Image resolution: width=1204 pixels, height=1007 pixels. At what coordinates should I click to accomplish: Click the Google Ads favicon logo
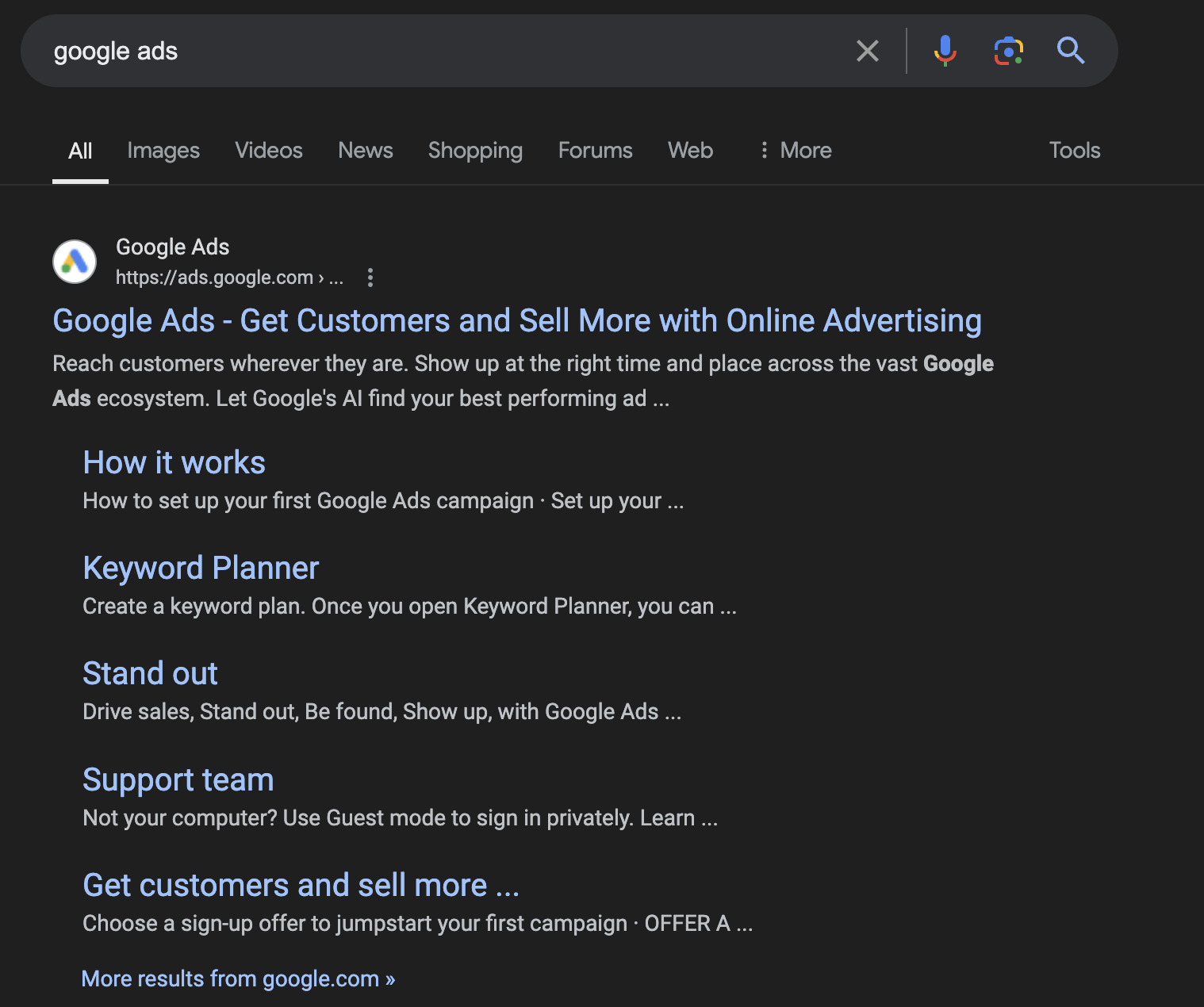[75, 262]
